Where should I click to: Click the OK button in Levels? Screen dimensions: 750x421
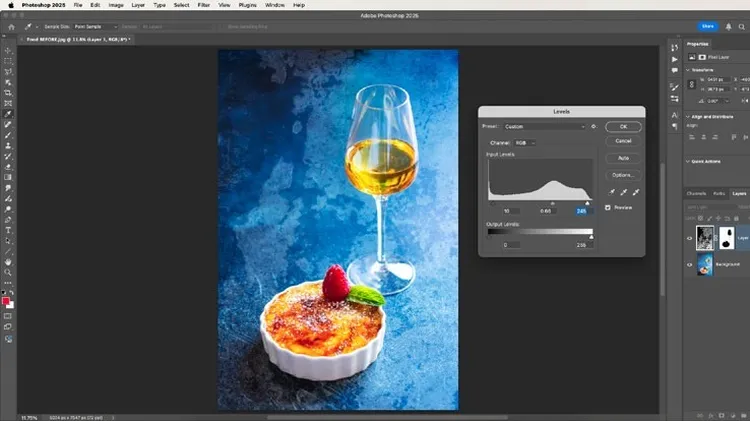click(623, 127)
